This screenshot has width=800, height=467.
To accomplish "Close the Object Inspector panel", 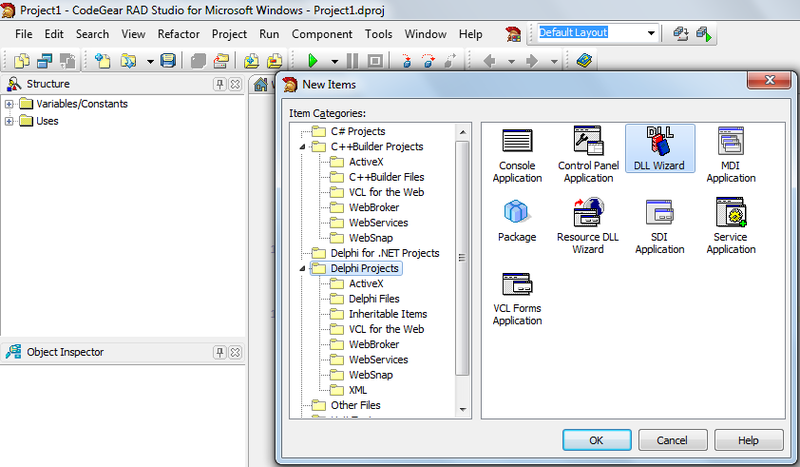I will tap(235, 352).
